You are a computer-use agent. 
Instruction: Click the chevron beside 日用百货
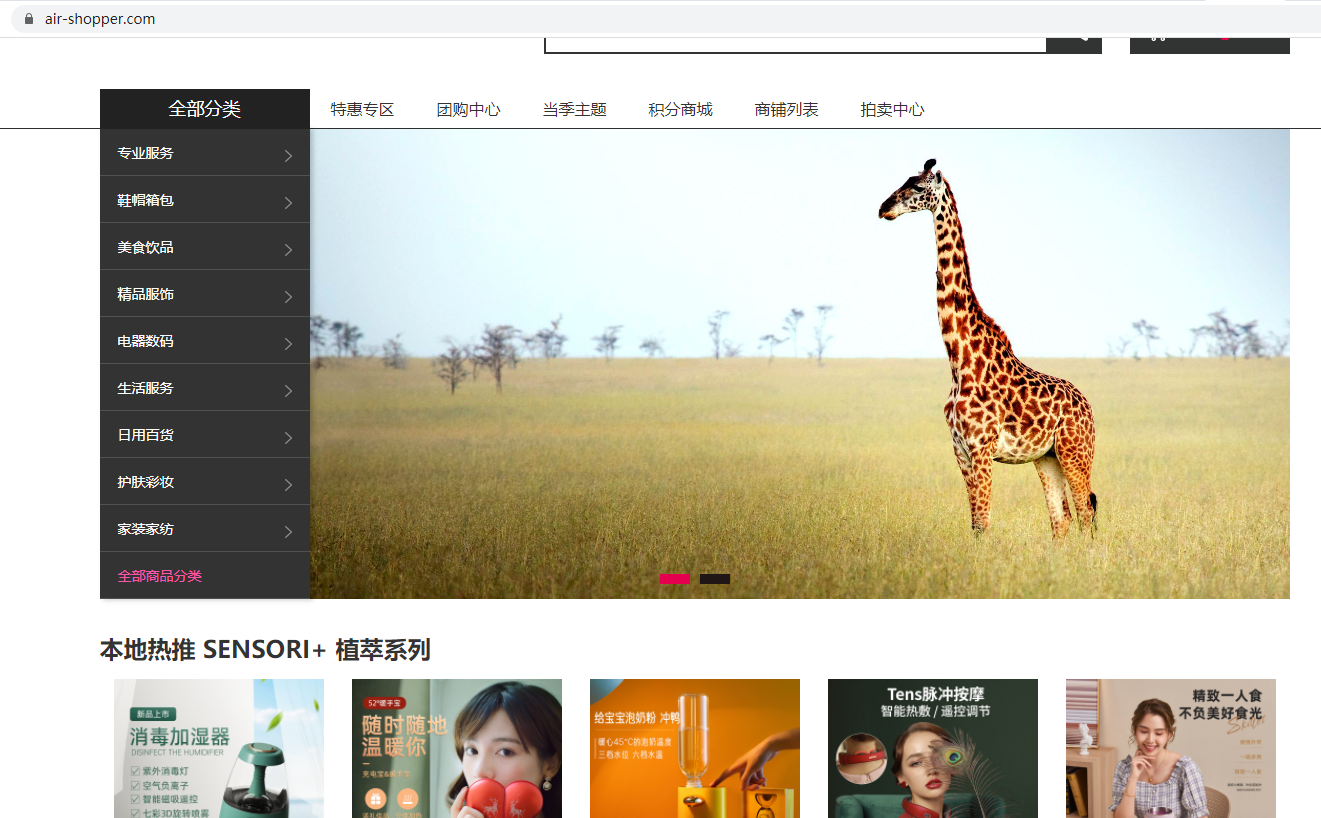[288, 437]
